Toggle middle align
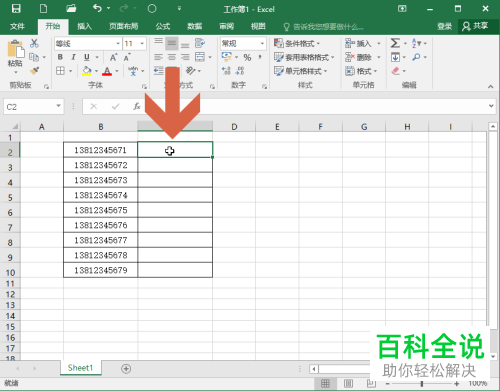 [172, 43]
